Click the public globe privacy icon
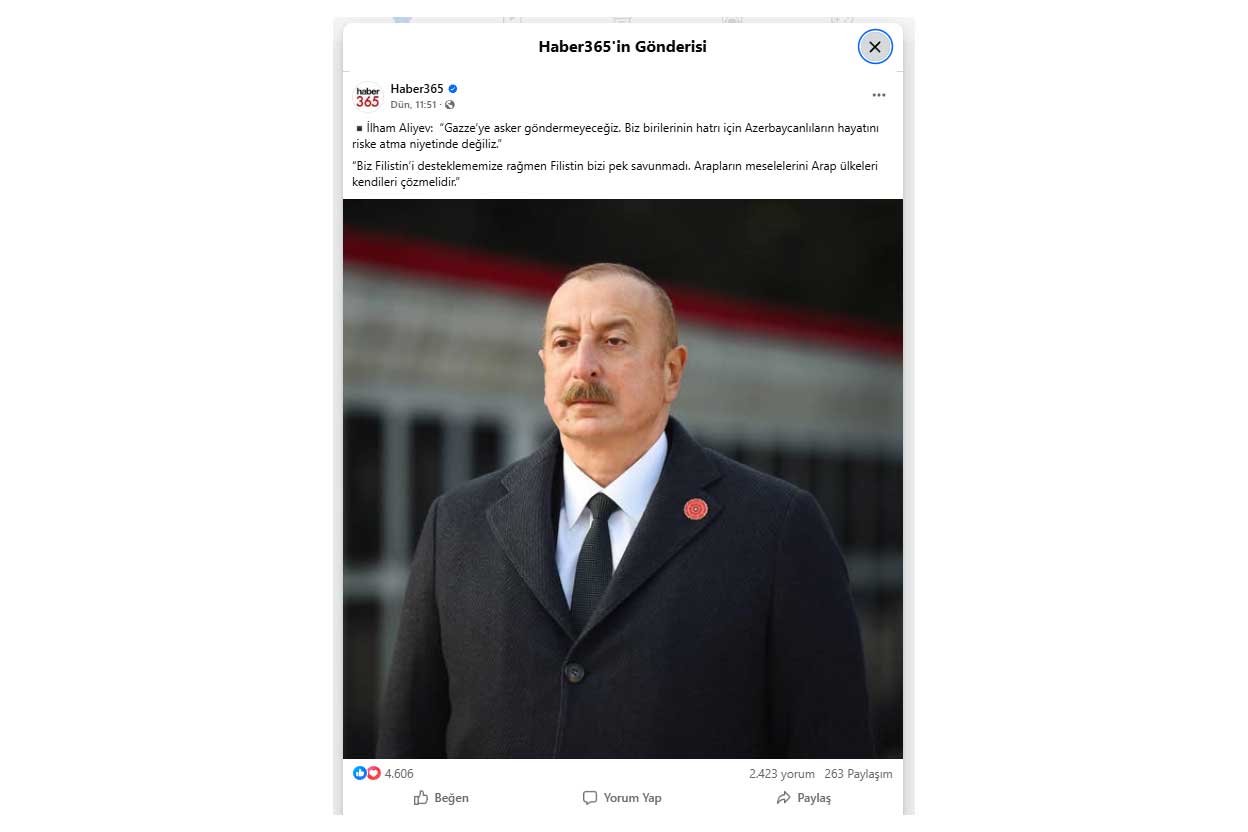This screenshot has height=832, width=1248. point(450,104)
